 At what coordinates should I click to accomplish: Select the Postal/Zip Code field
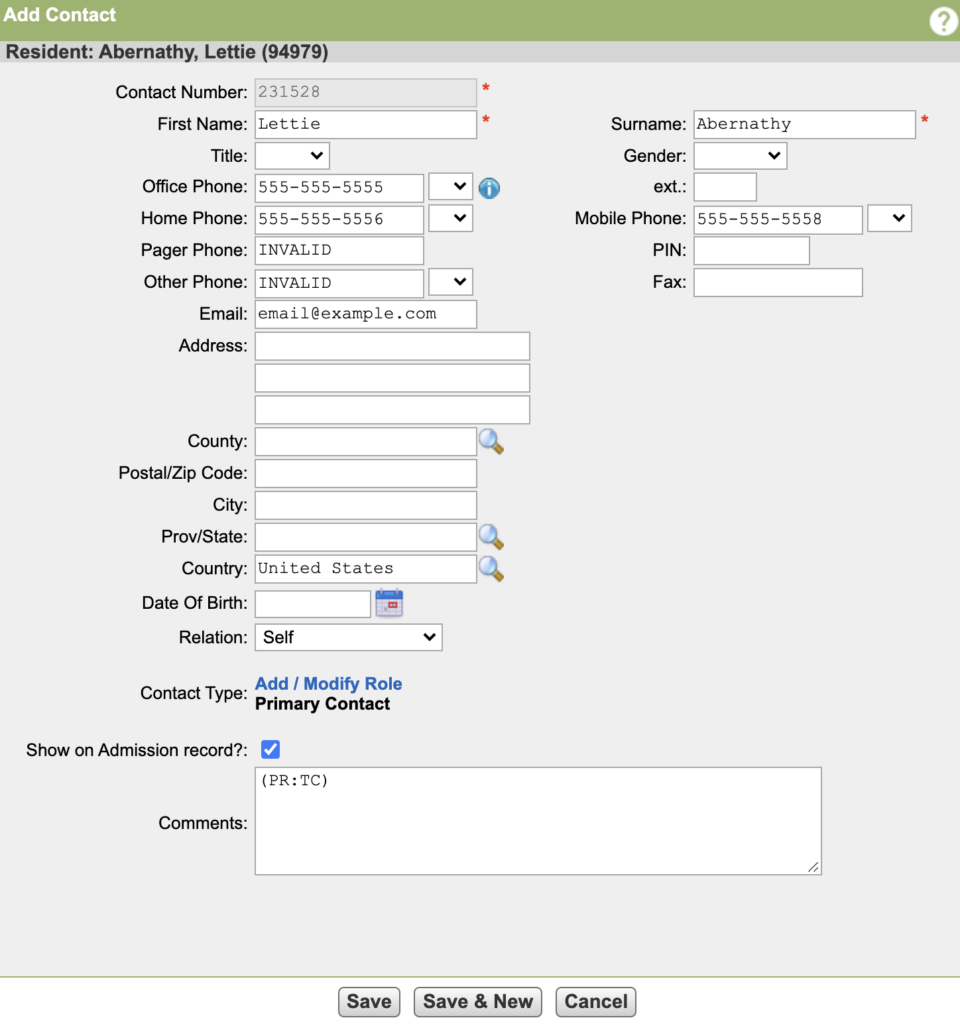(365, 473)
